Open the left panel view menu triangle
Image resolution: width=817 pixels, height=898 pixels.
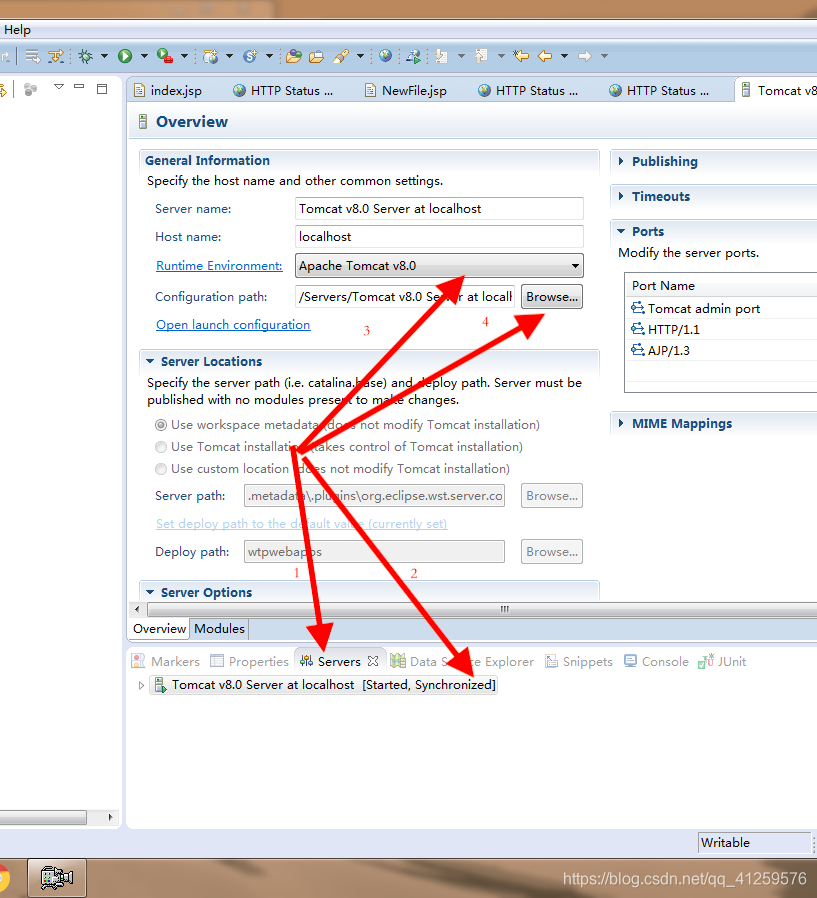(59, 87)
